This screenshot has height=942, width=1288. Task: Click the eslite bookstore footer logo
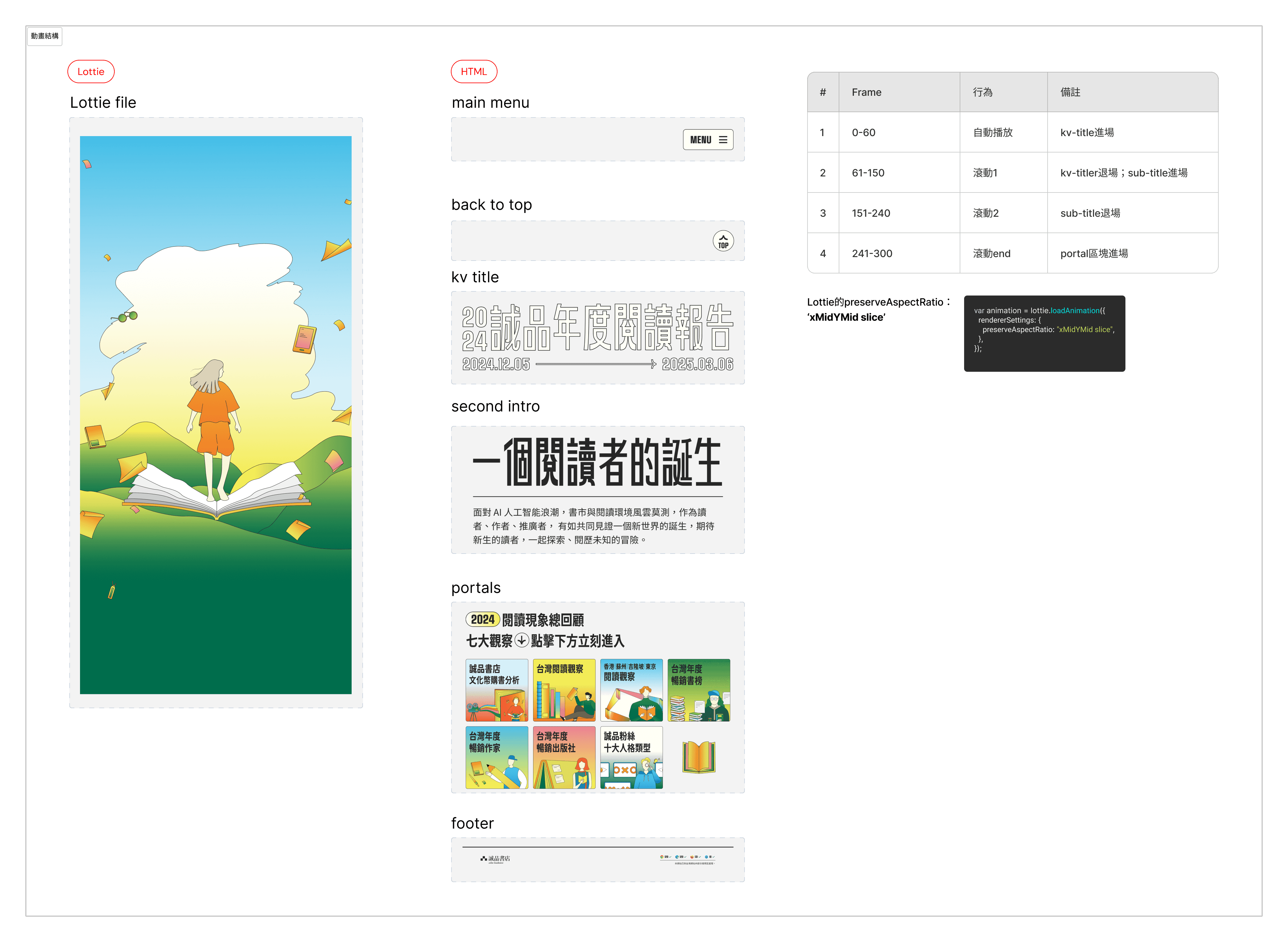pos(495,859)
